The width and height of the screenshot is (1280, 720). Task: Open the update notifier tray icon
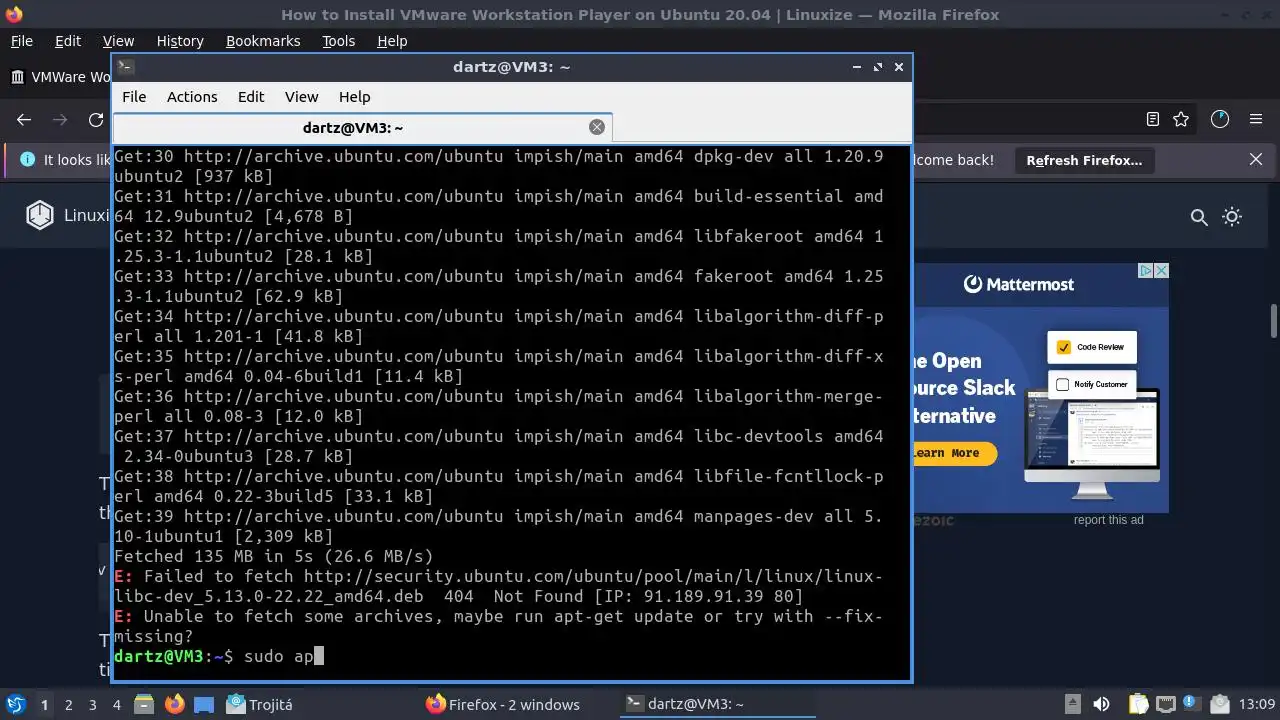coord(1218,705)
